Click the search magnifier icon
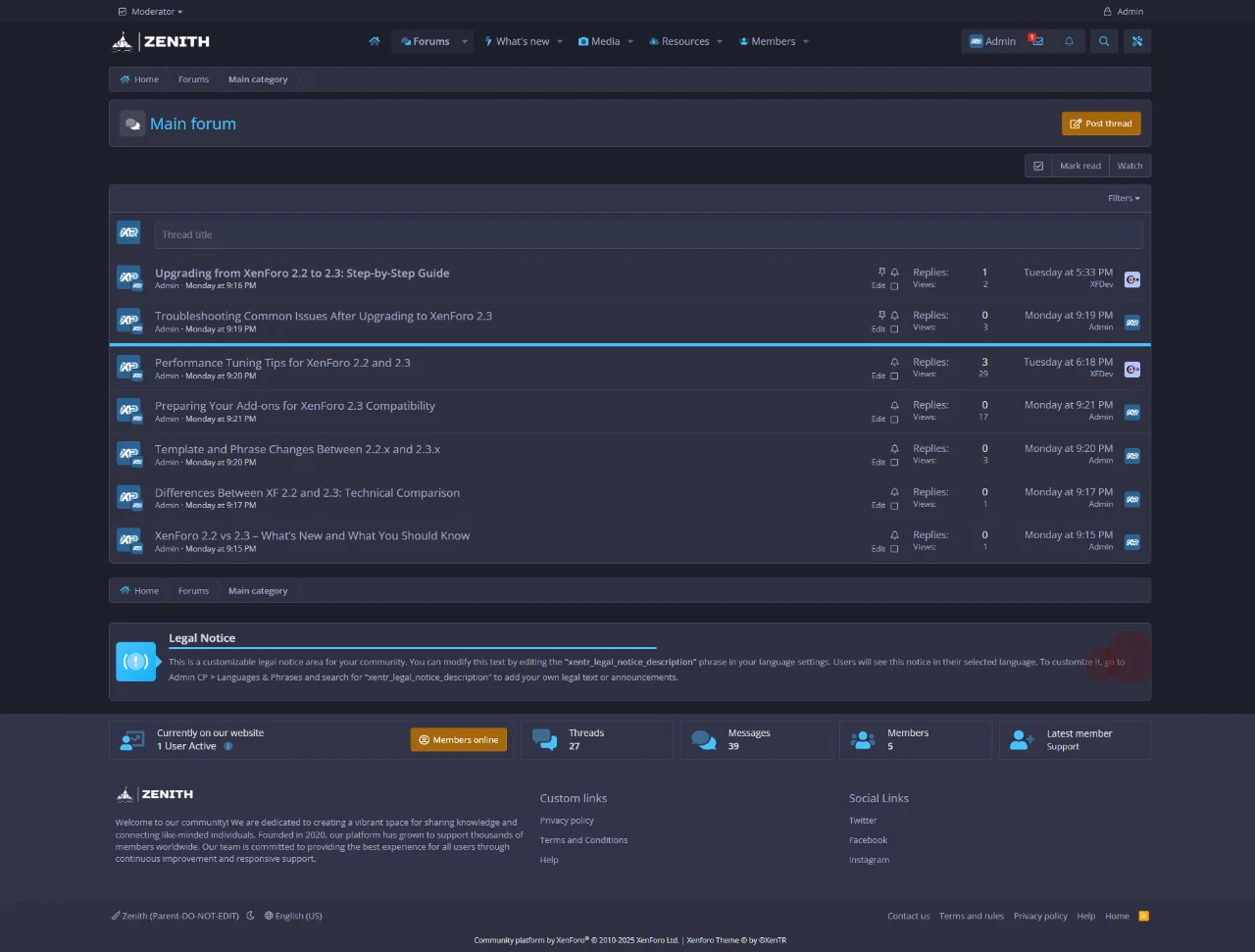 click(1104, 41)
